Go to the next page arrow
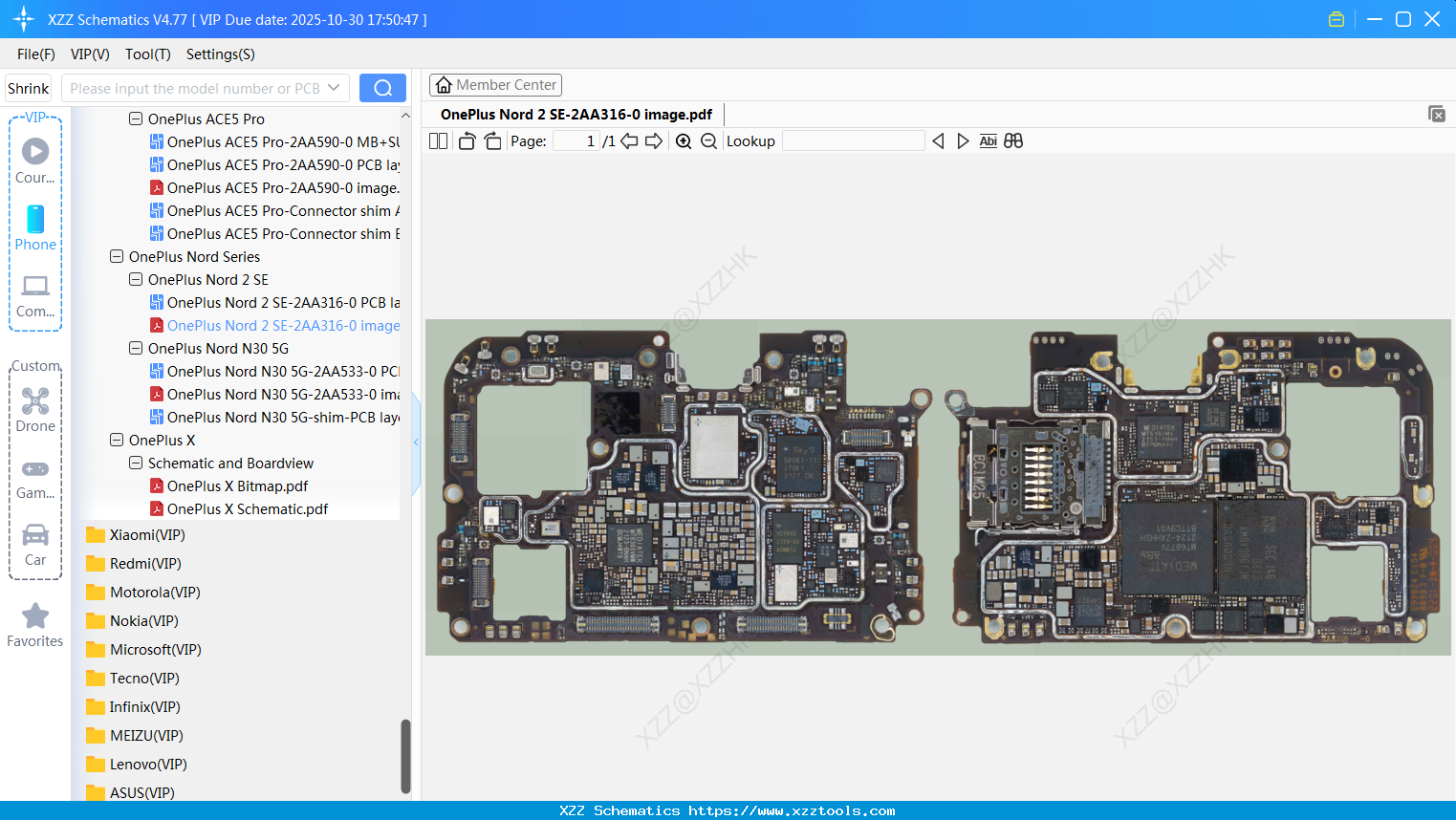 click(x=653, y=140)
